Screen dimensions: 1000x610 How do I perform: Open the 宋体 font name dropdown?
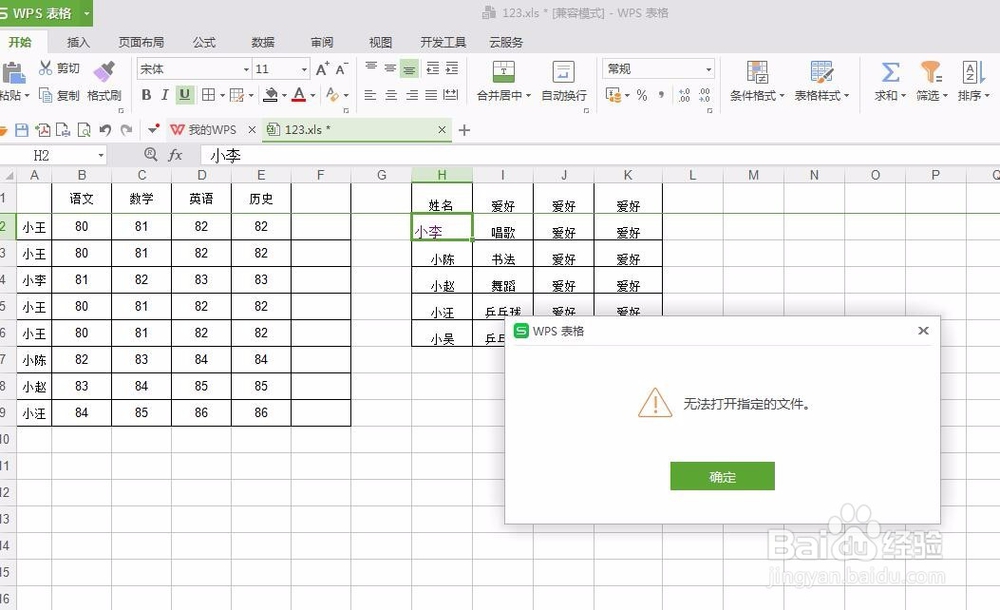[248, 68]
